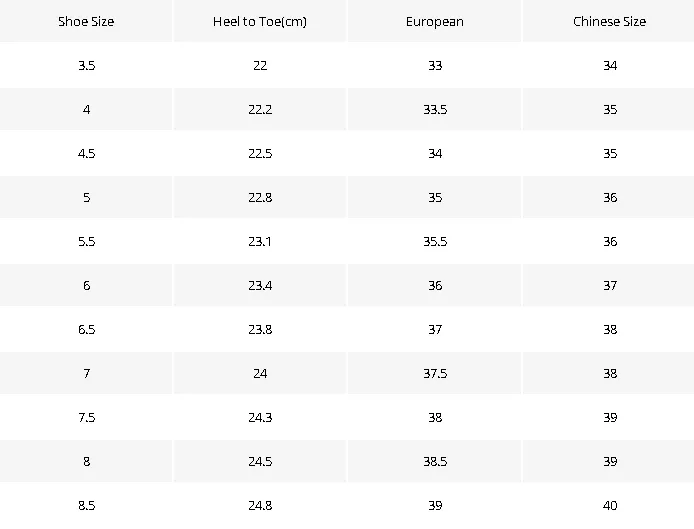Image resolution: width=694 pixels, height=529 pixels.
Task: Click Chinese size 34 cell
Action: 609,66
